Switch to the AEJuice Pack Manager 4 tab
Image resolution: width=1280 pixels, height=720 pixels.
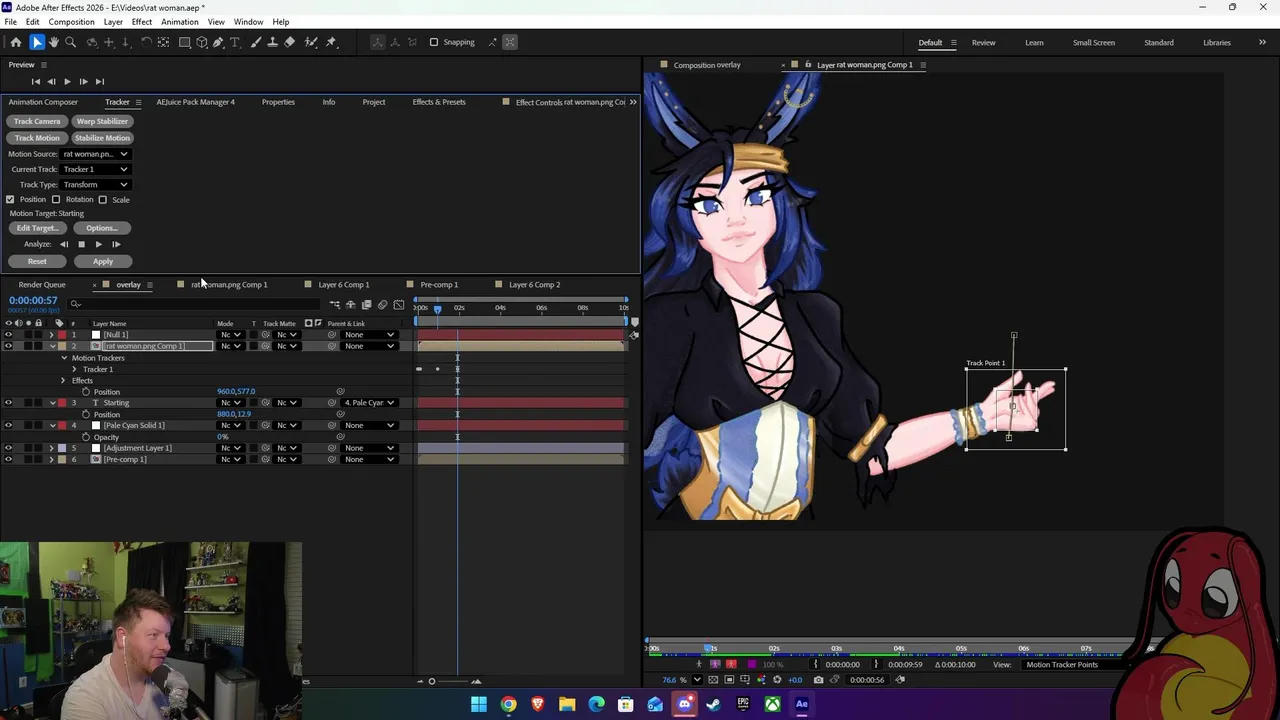click(196, 102)
